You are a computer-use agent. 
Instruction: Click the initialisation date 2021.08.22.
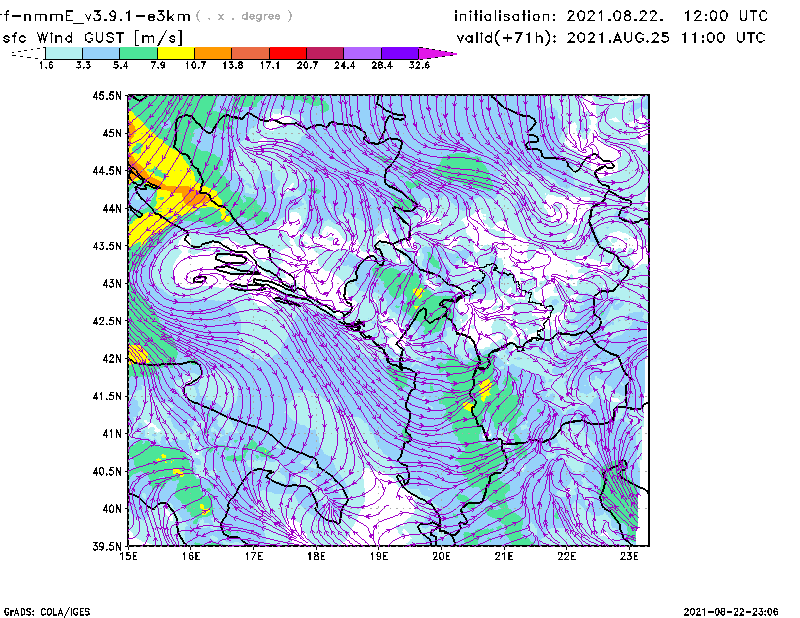pos(615,16)
